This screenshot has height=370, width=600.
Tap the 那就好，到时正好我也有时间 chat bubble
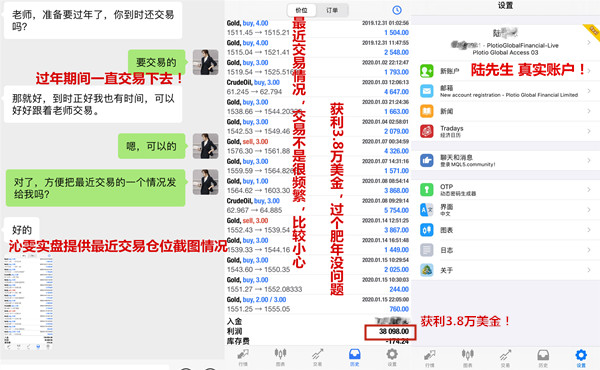click(93, 104)
